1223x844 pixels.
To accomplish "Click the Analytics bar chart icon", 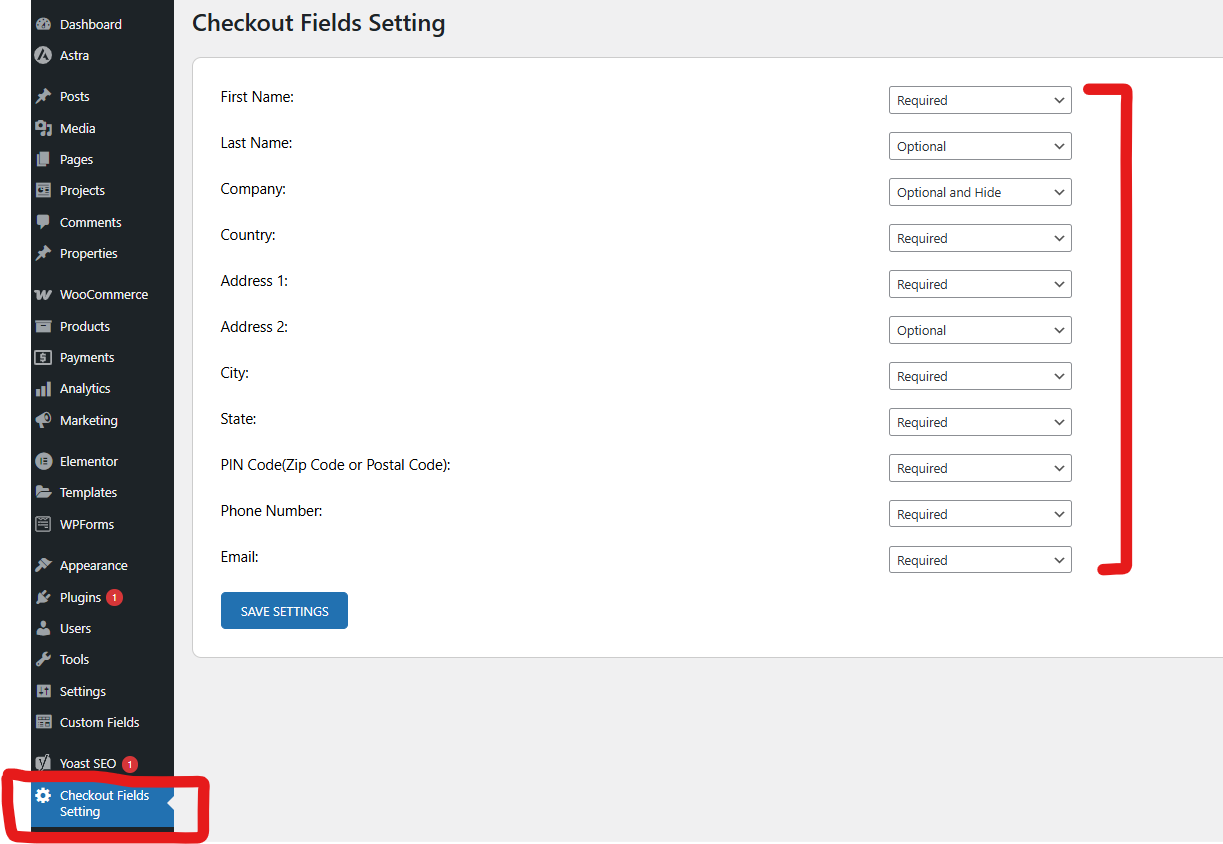I will (43, 389).
